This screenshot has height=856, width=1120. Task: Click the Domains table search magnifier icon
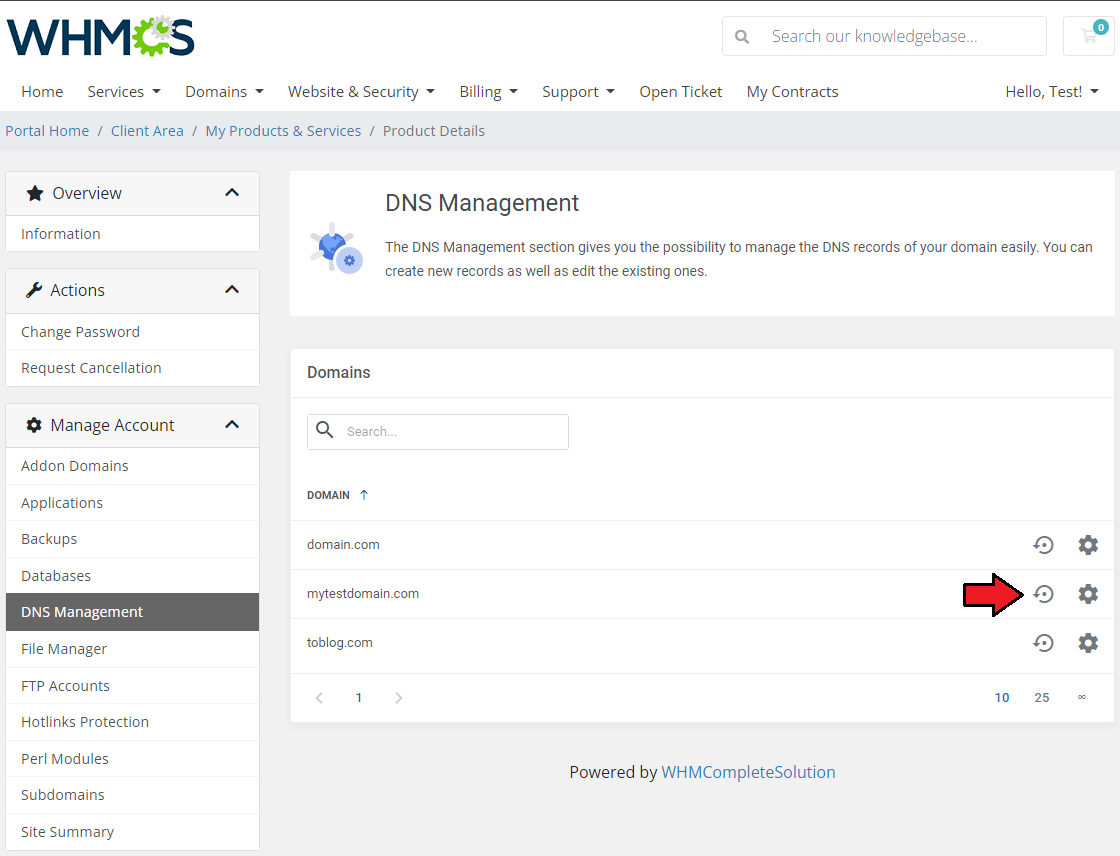point(325,430)
